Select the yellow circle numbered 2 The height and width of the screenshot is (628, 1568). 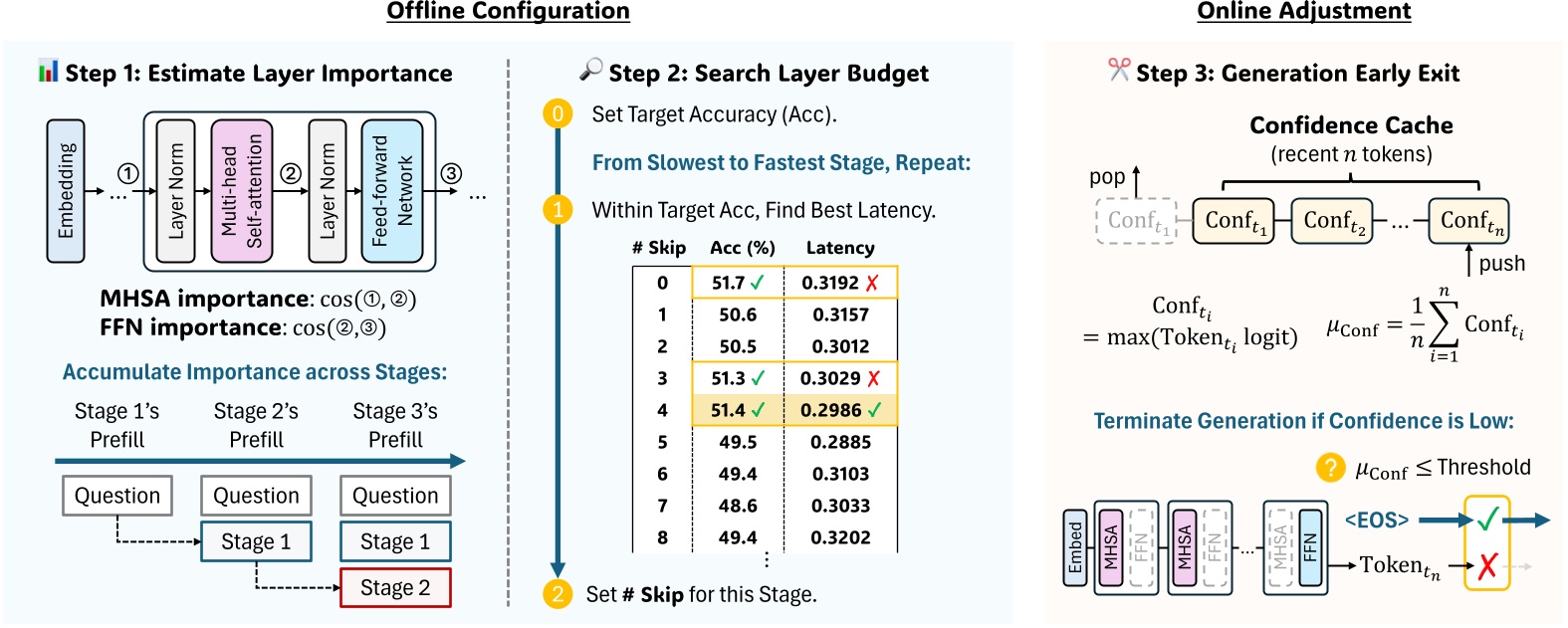coord(558,594)
